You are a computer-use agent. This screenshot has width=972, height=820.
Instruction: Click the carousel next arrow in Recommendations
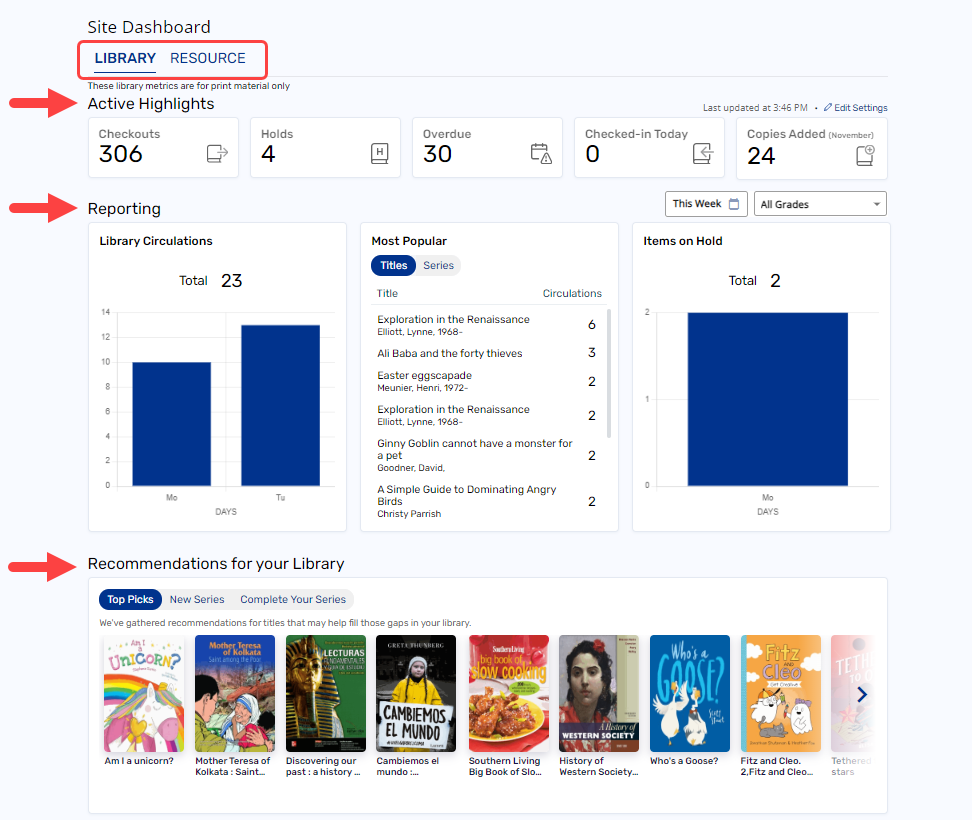coord(862,694)
